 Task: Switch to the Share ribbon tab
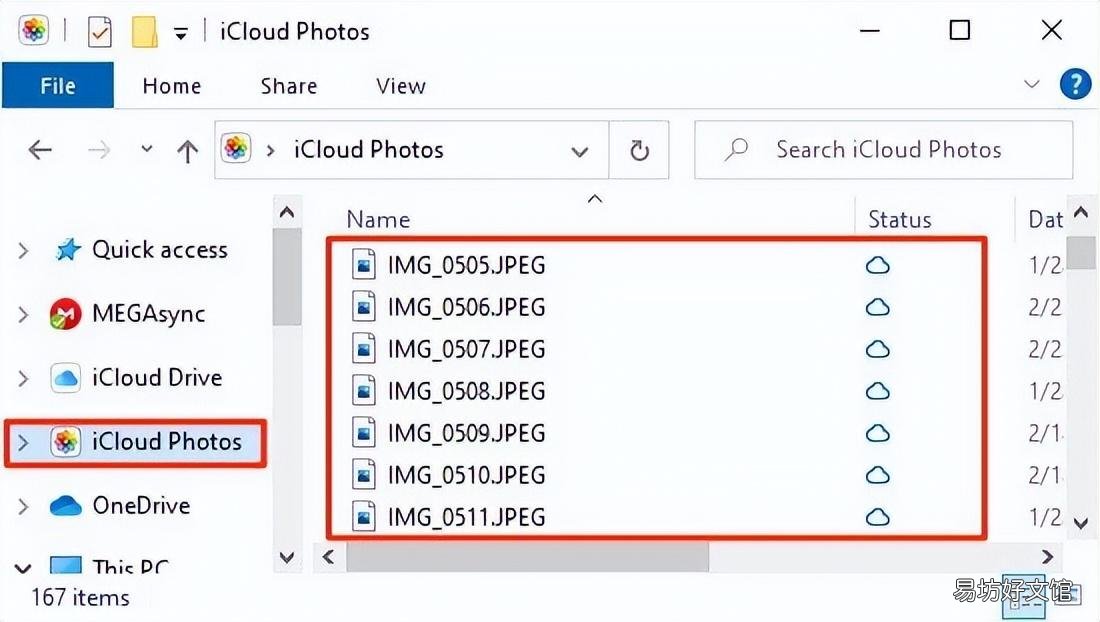click(x=289, y=86)
